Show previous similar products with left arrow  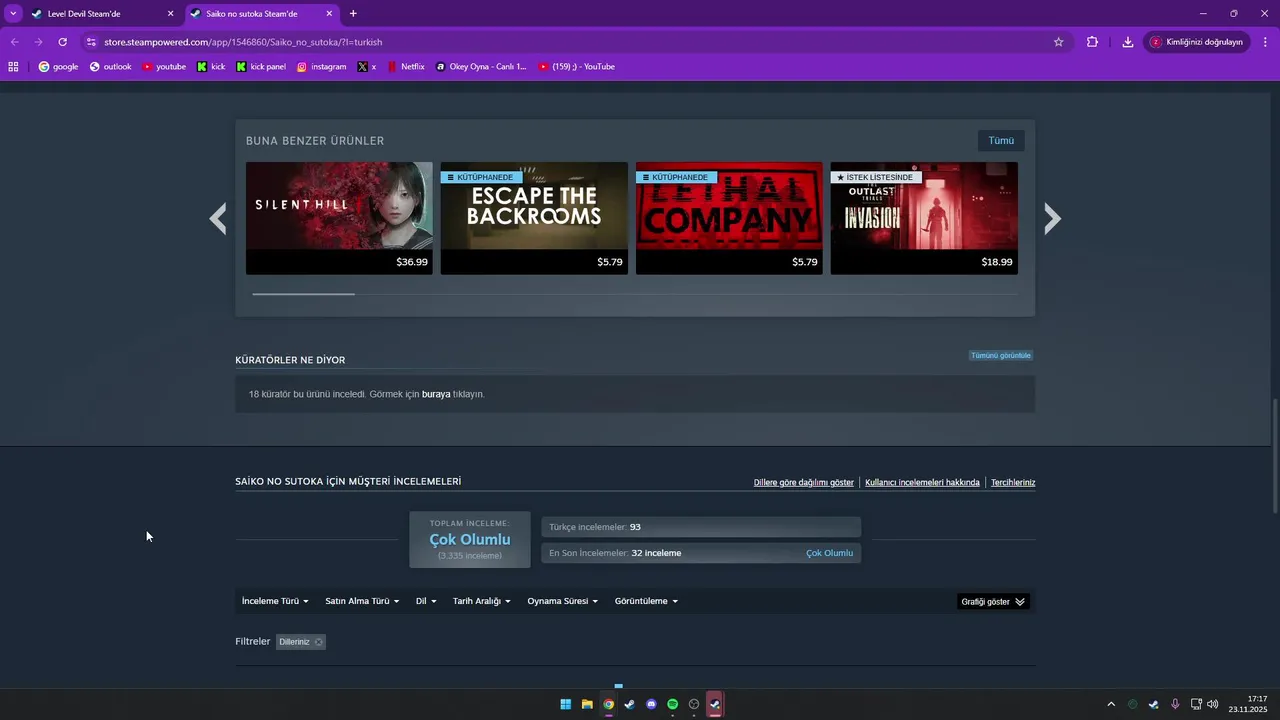click(x=218, y=218)
